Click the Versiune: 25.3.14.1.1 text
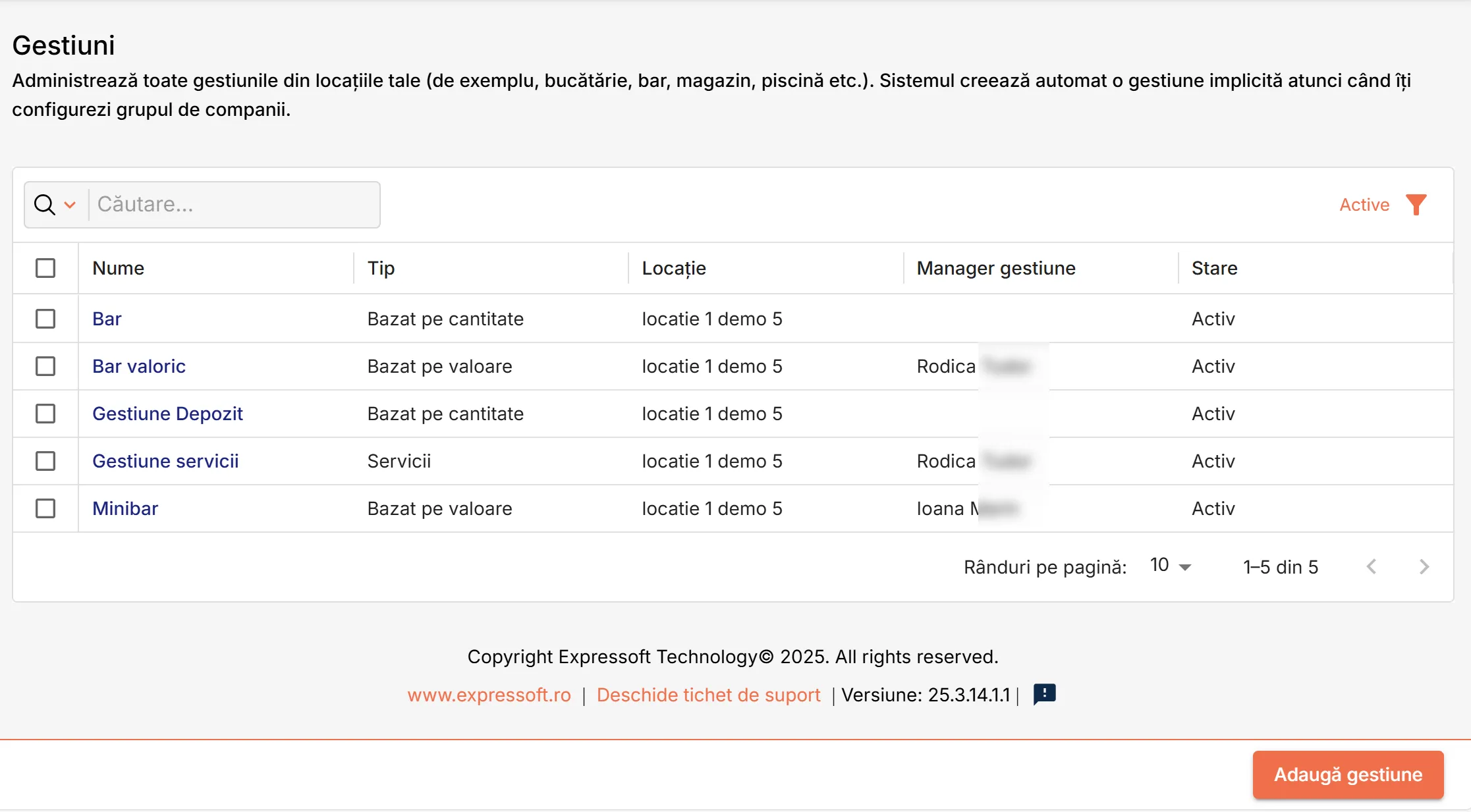 (x=926, y=695)
